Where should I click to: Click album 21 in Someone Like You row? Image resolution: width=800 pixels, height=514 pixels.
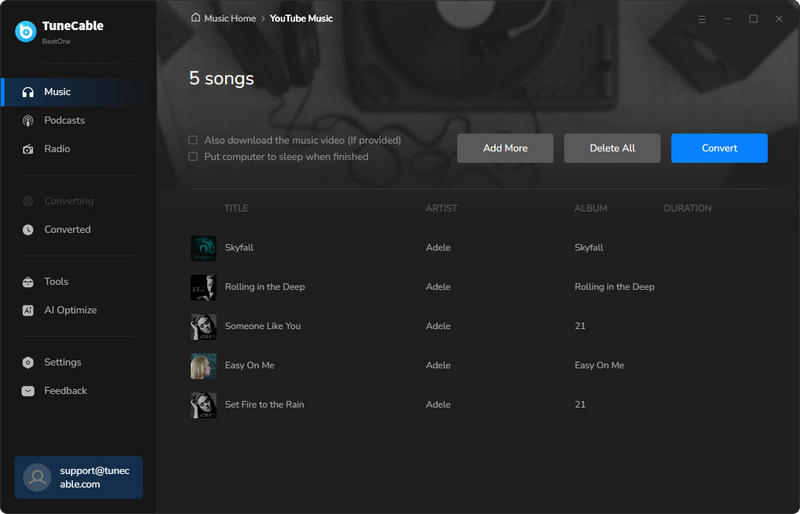(580, 326)
